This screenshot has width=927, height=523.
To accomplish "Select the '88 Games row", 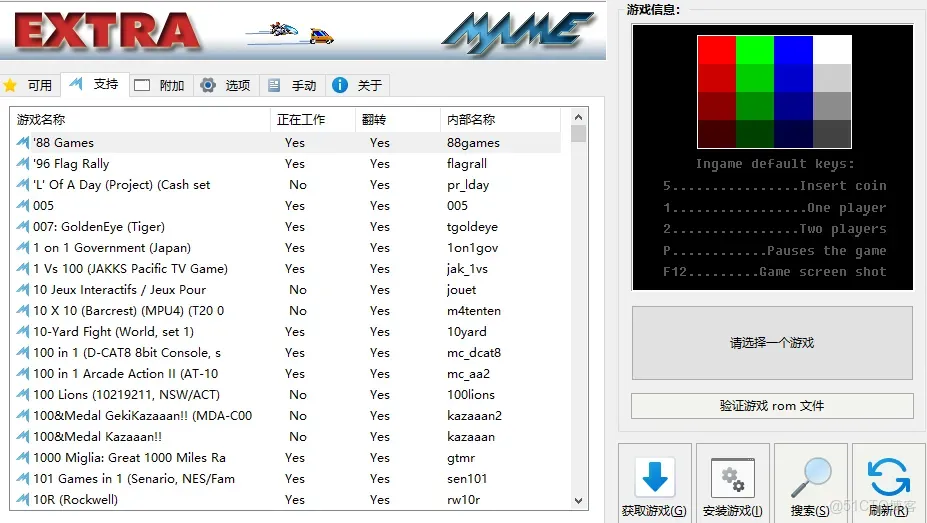I will [286, 142].
